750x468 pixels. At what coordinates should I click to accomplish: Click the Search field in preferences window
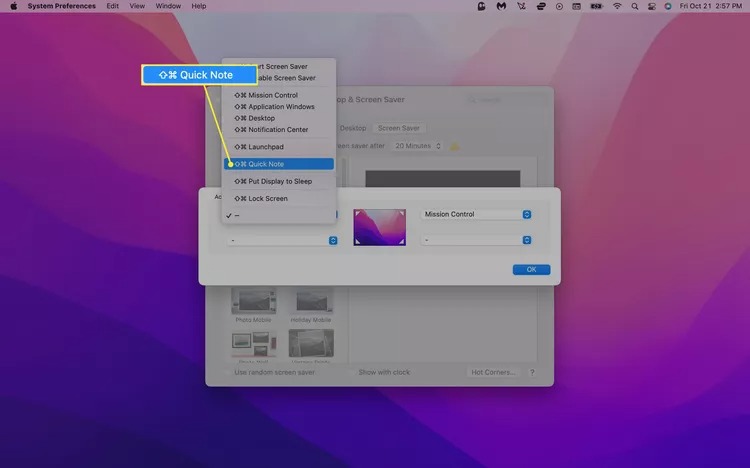505,100
